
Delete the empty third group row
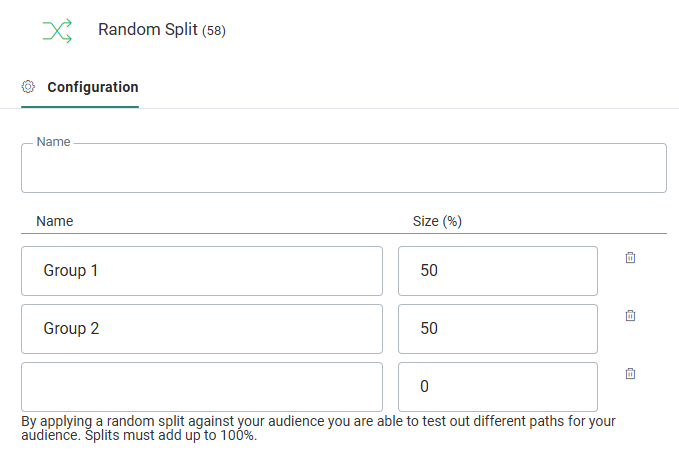tap(630, 374)
